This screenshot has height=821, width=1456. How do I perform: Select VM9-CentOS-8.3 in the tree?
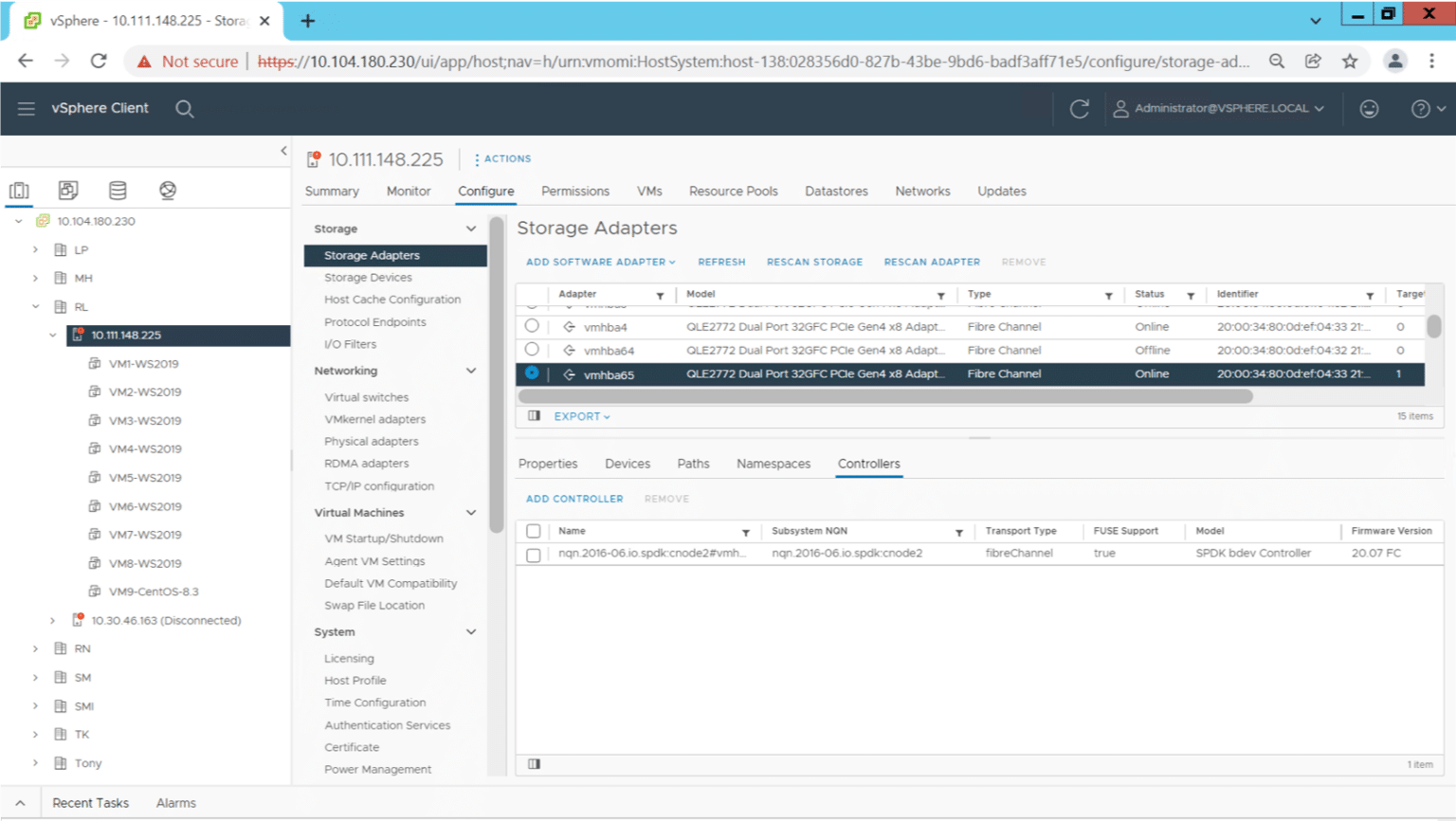[154, 592]
